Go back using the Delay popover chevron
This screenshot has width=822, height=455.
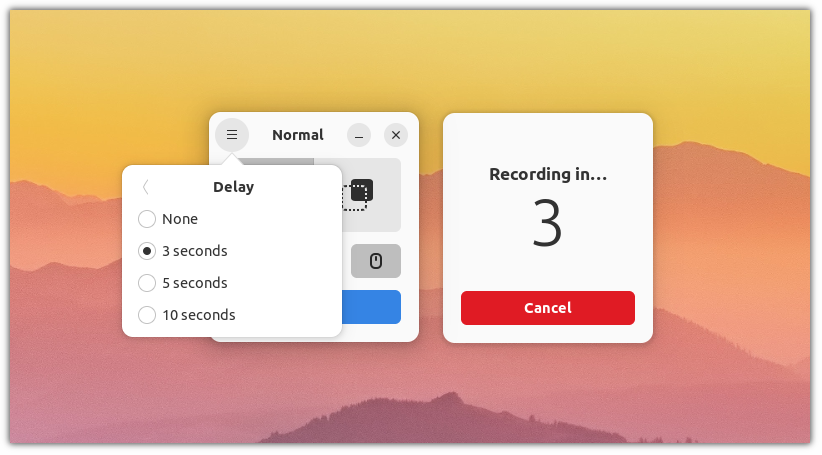pos(146,187)
